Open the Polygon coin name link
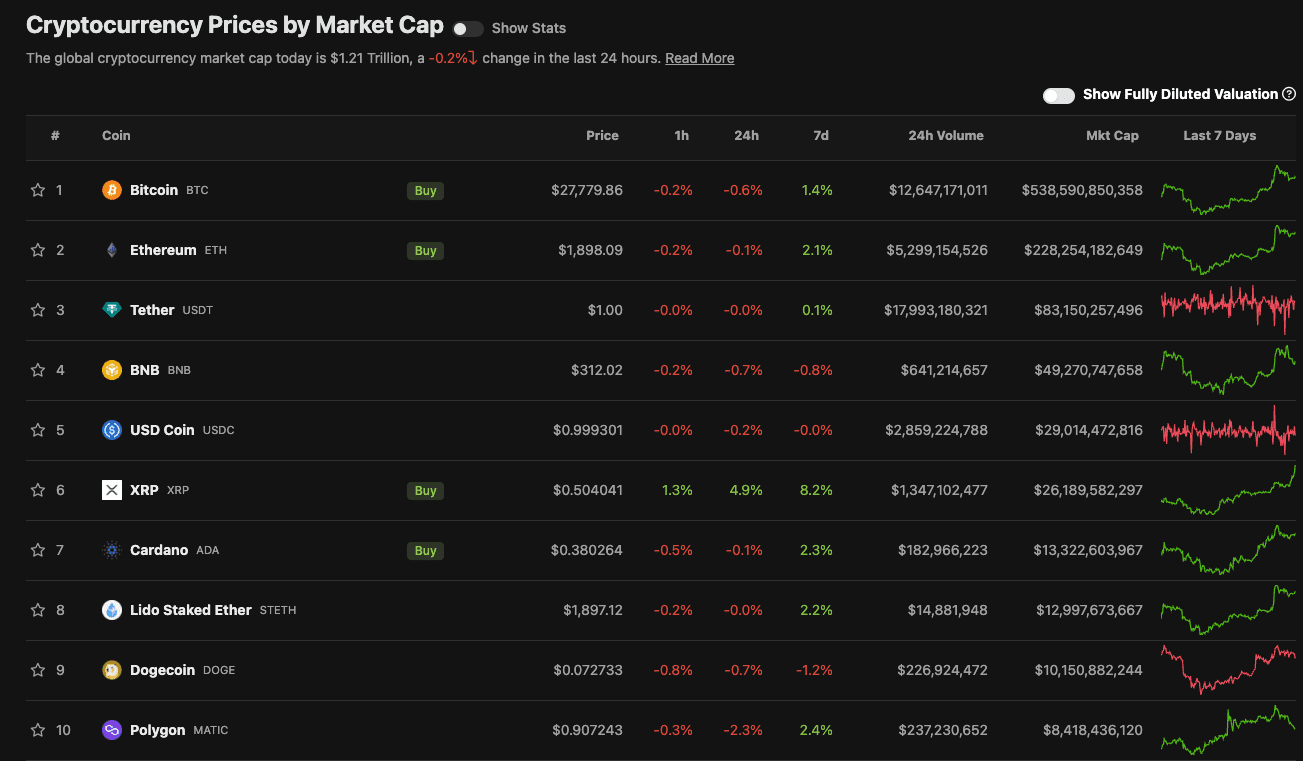Image resolution: width=1303 pixels, height=761 pixels. click(157, 730)
